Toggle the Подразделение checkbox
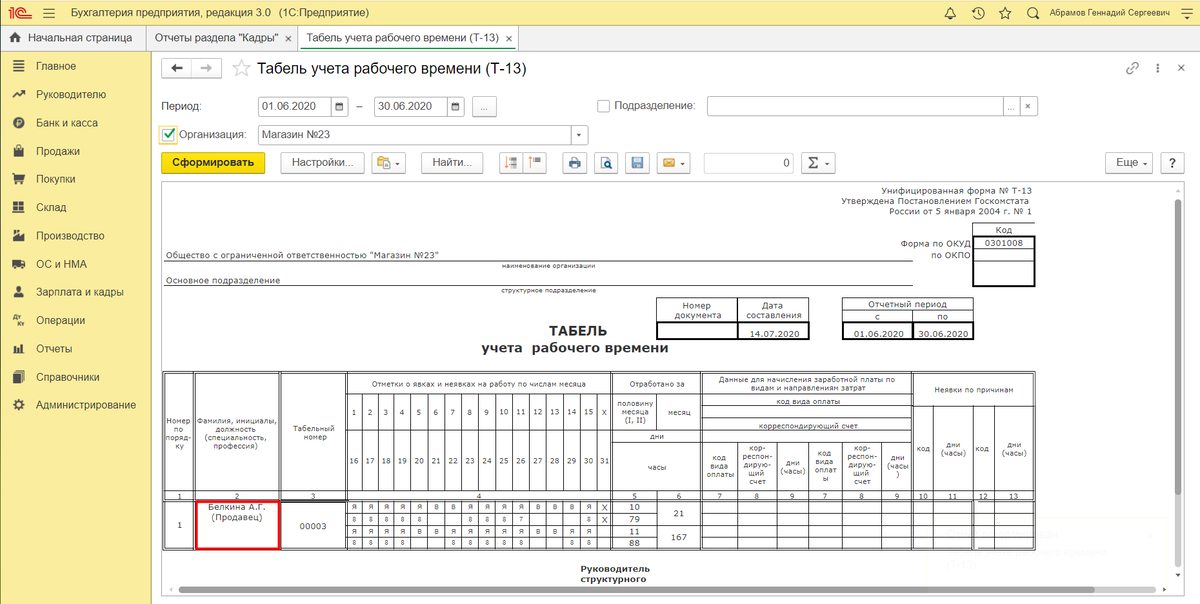 click(603, 106)
